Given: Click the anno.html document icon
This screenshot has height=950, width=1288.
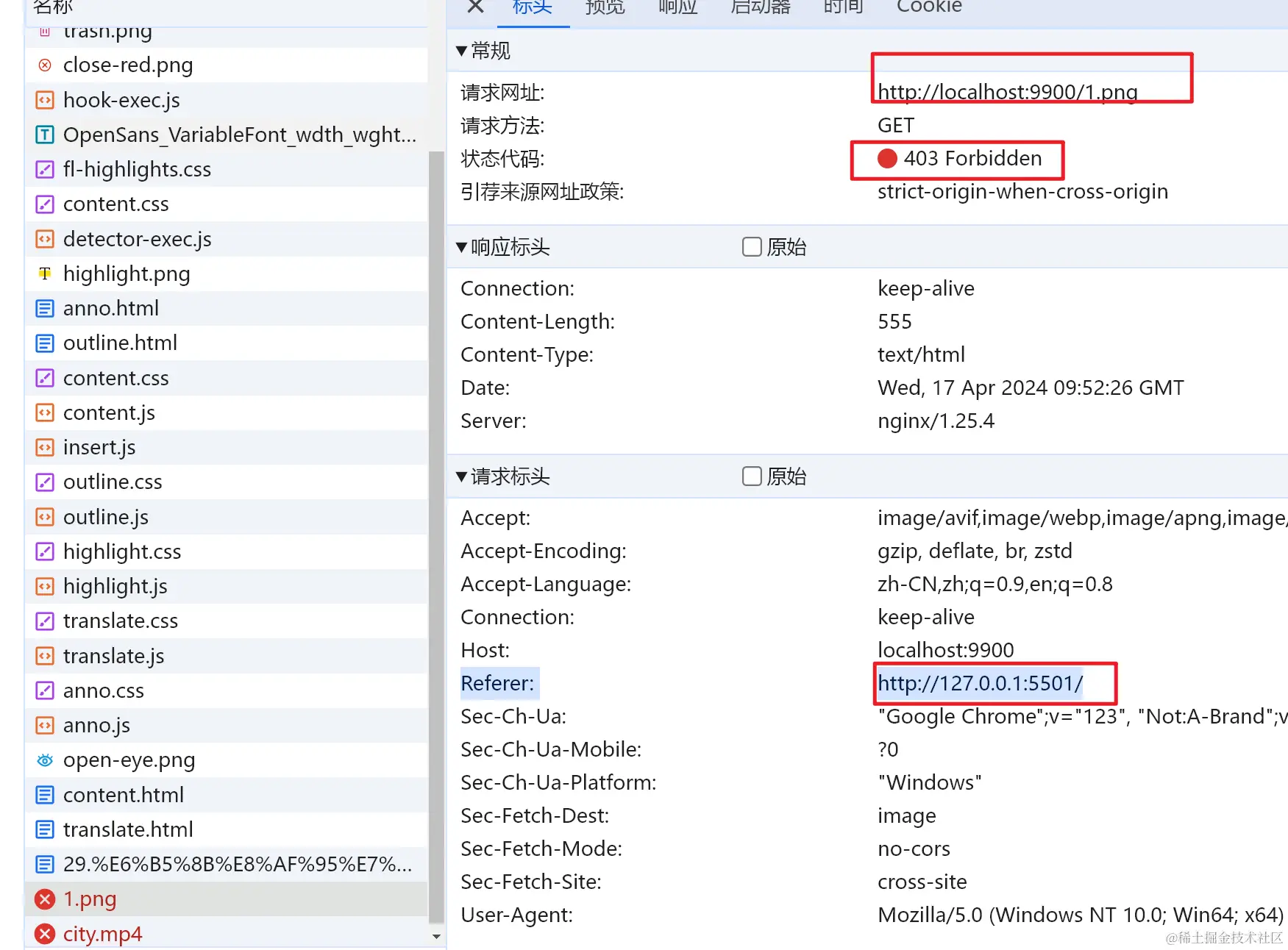Looking at the screenshot, I should pyautogui.click(x=45, y=308).
